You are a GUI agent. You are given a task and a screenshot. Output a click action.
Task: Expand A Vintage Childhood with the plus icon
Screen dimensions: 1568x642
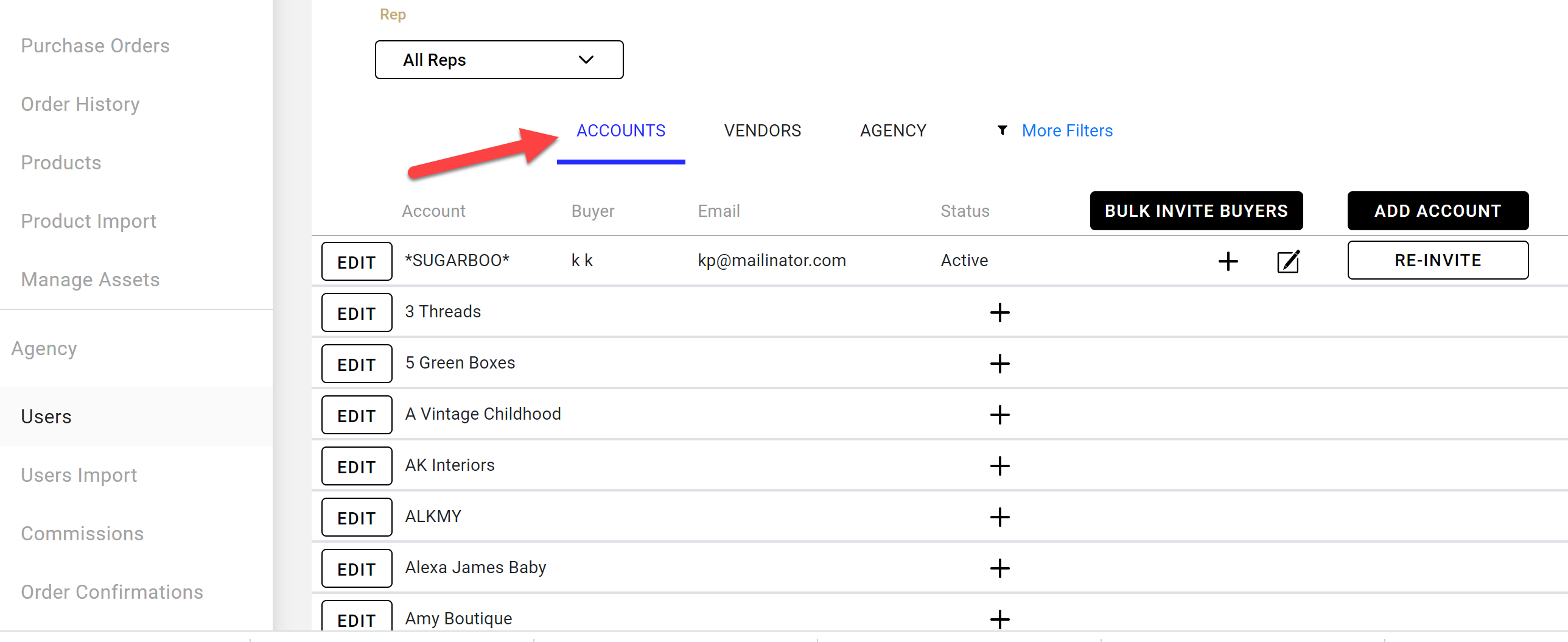(999, 415)
